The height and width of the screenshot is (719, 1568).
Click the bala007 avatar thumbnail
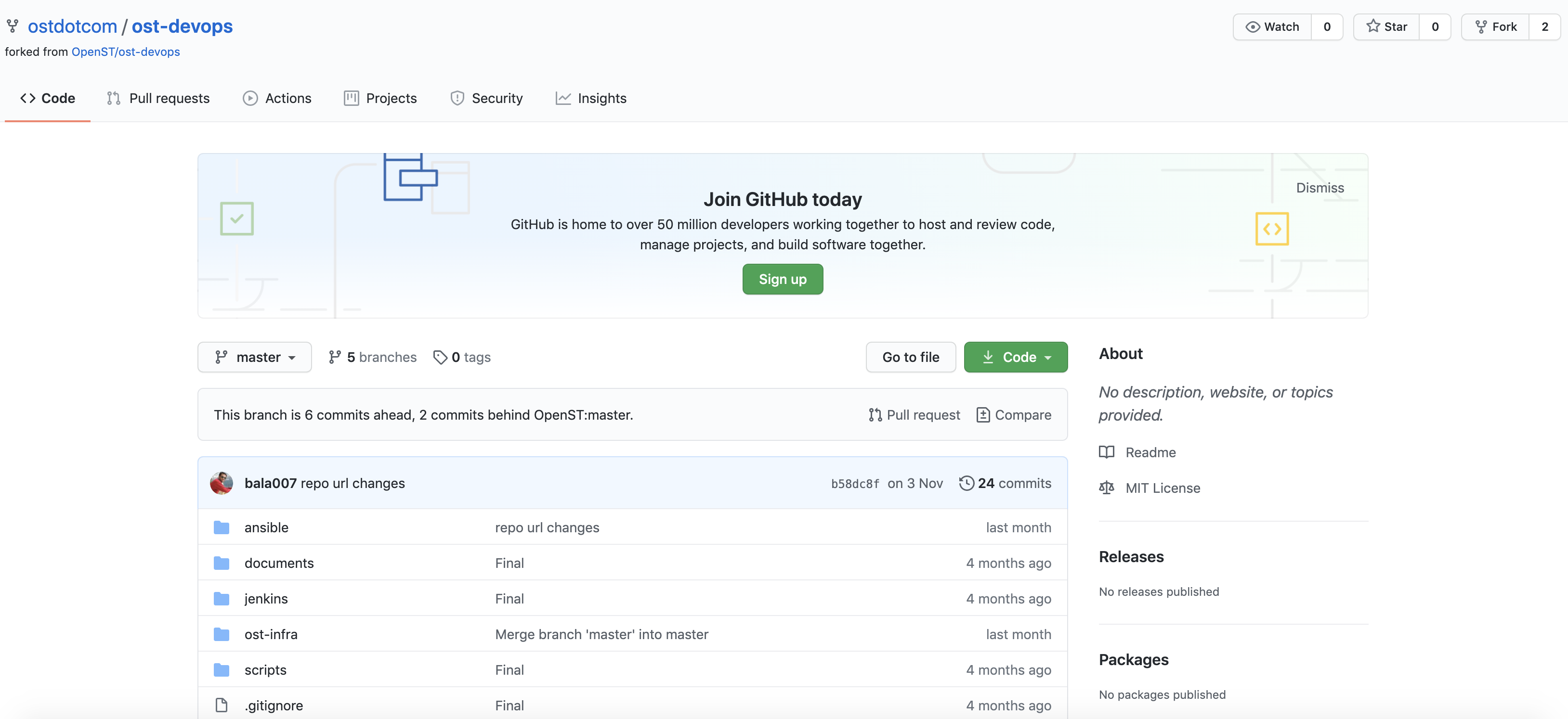tap(222, 483)
